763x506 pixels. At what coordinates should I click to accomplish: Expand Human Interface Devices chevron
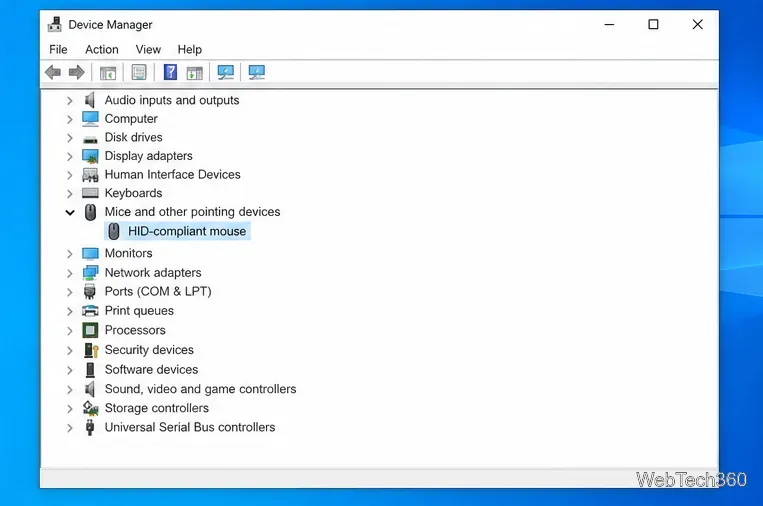click(70, 175)
